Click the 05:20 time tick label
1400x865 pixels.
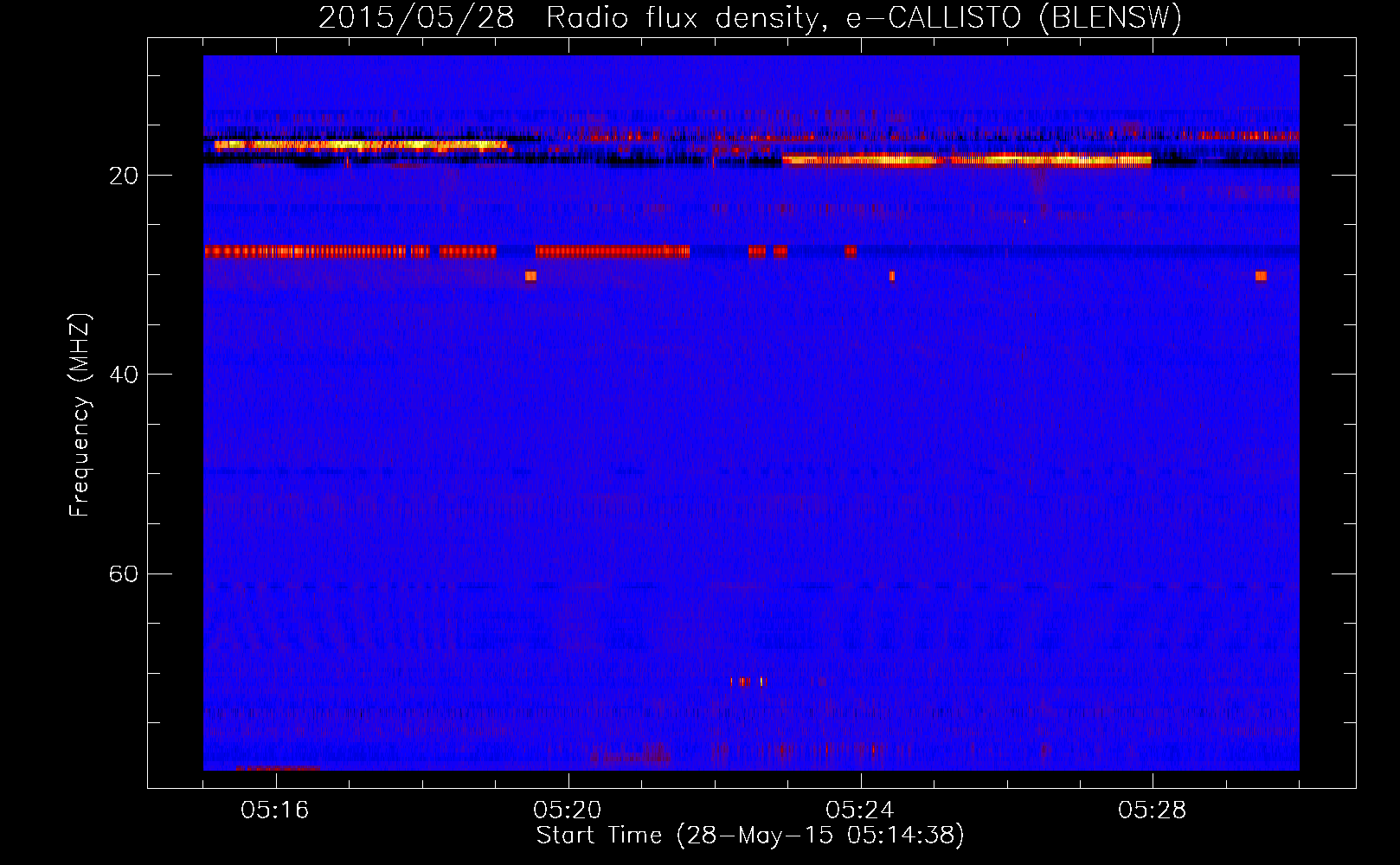568,811
